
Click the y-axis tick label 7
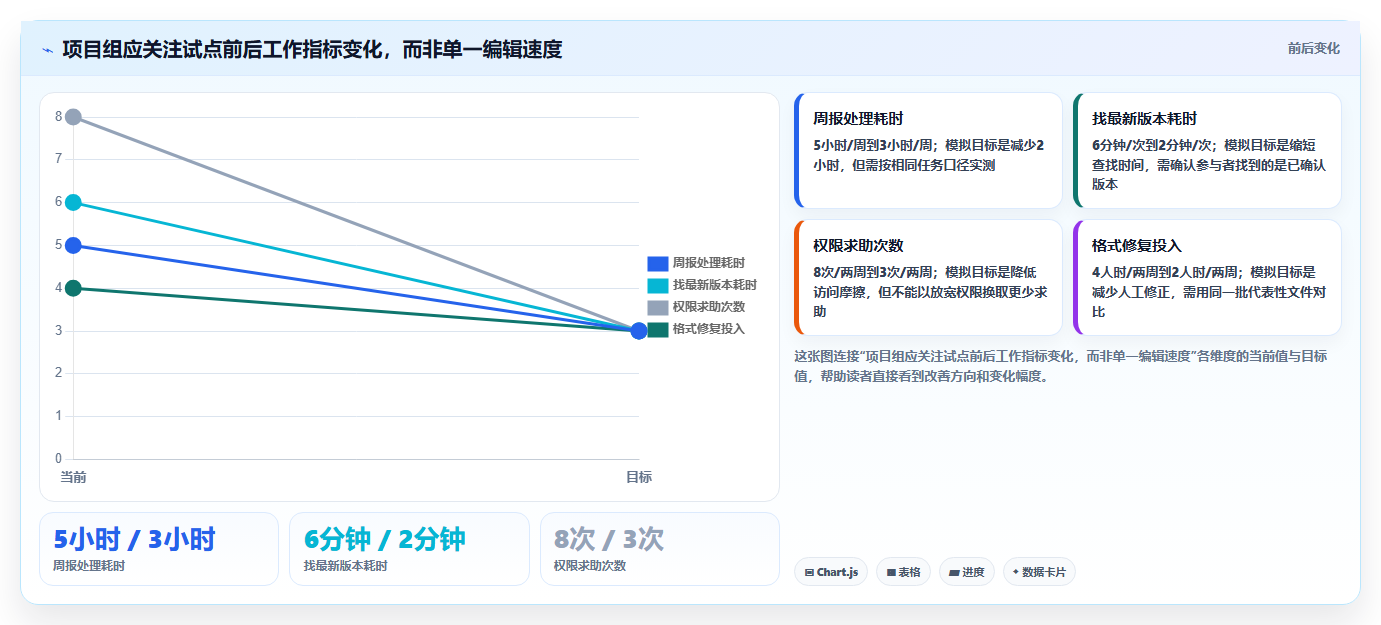coord(58,159)
